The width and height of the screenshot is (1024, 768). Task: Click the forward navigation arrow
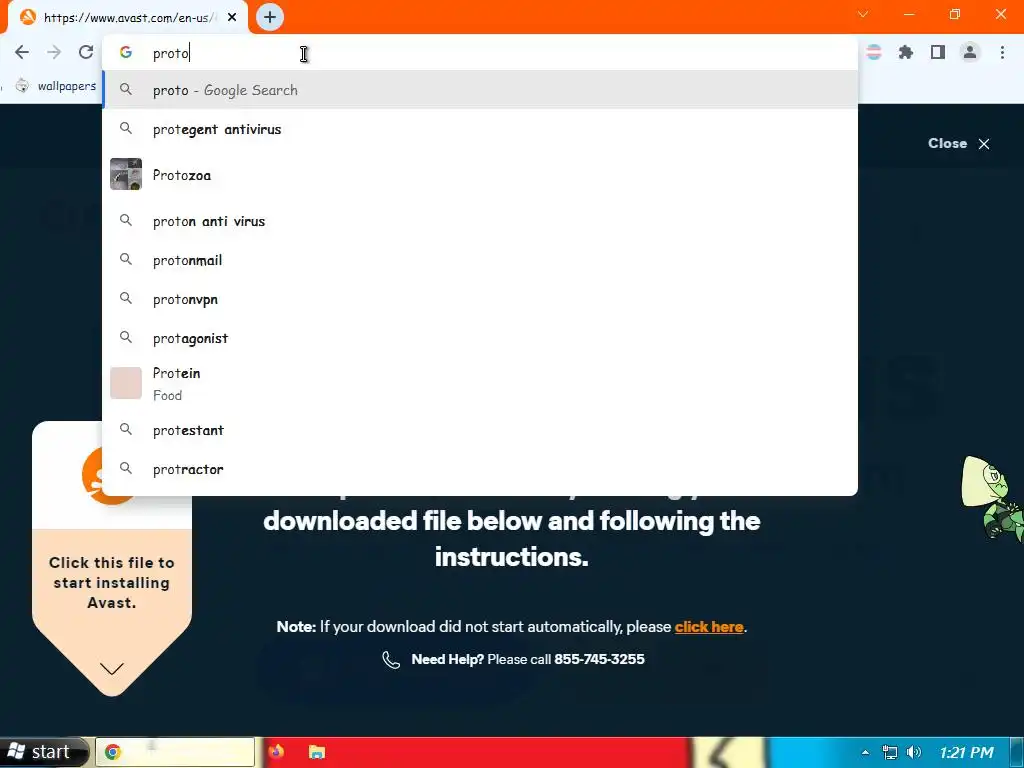[x=54, y=52]
